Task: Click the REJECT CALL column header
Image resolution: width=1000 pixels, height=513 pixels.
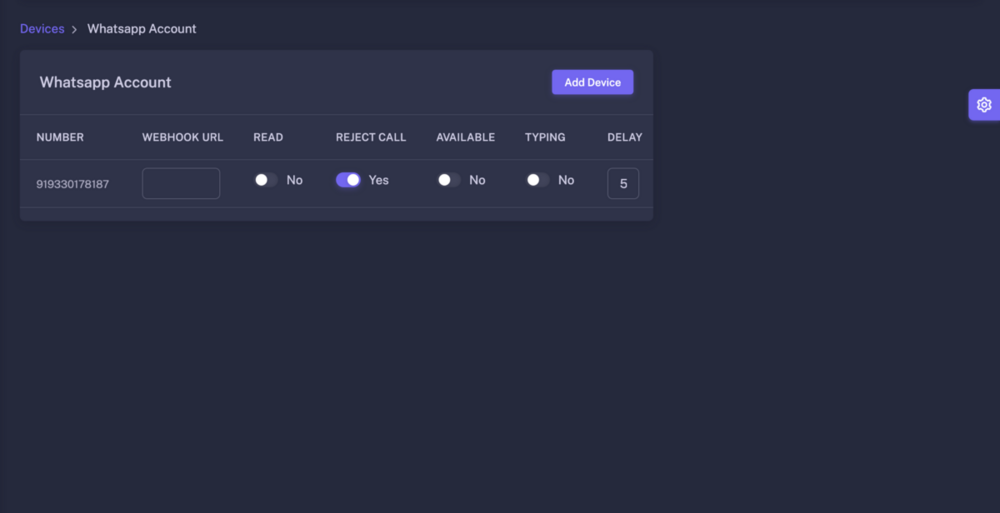Action: pyautogui.click(x=371, y=137)
